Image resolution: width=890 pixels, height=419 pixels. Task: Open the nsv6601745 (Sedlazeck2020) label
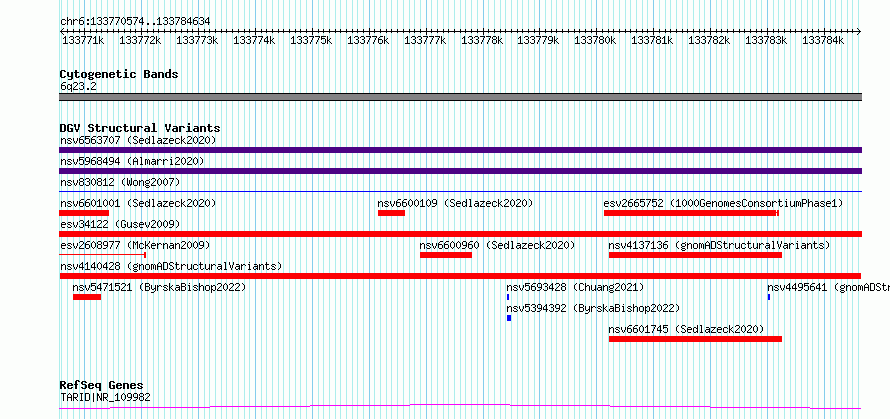pos(686,329)
